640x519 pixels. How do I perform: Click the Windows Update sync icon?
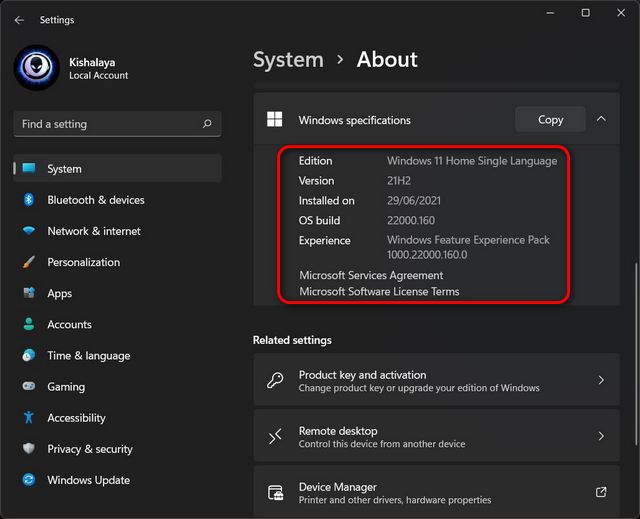29,479
